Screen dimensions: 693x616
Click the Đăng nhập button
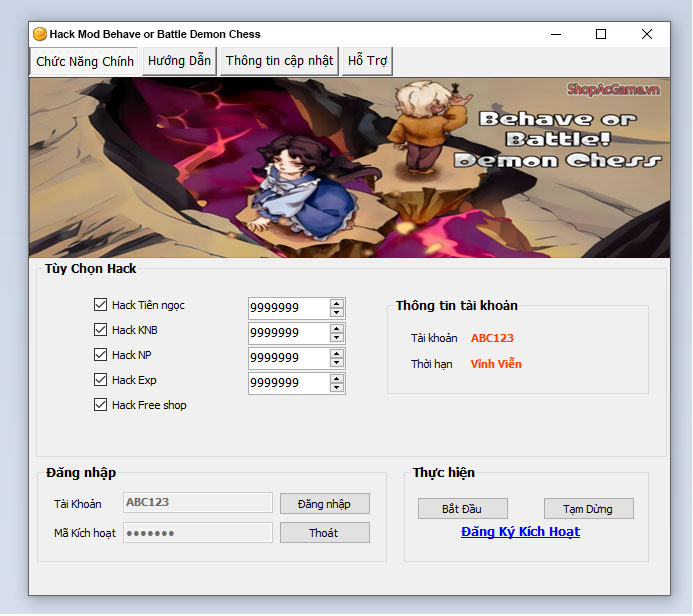[325, 504]
